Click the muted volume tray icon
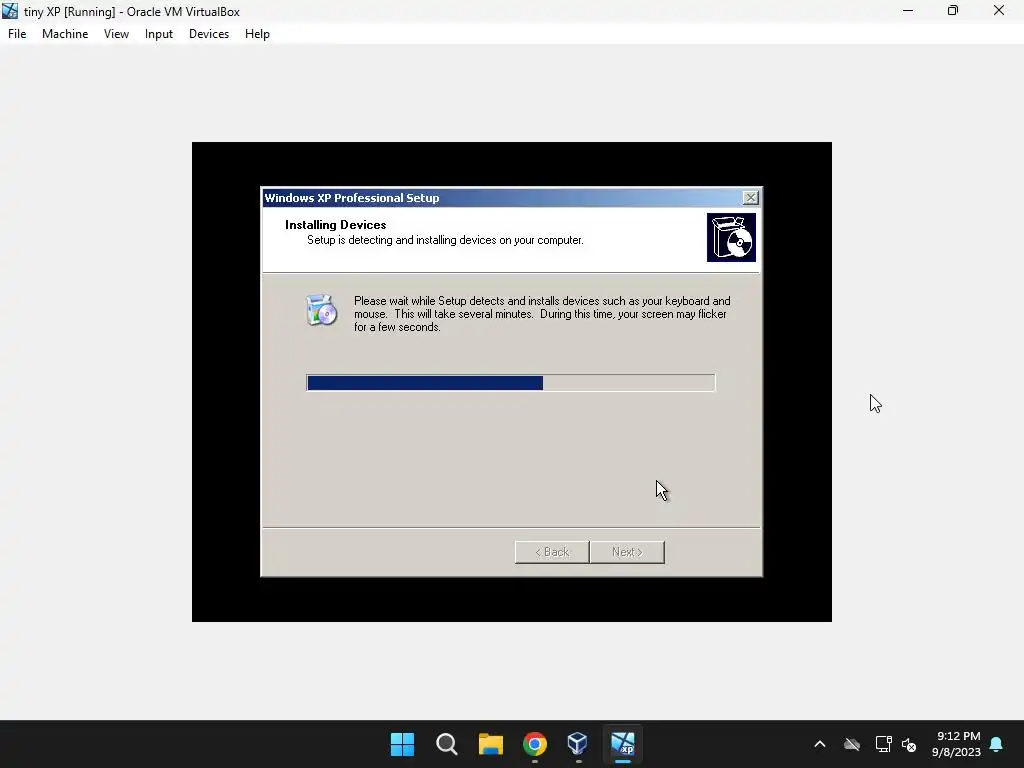This screenshot has width=1024, height=768. 908,744
